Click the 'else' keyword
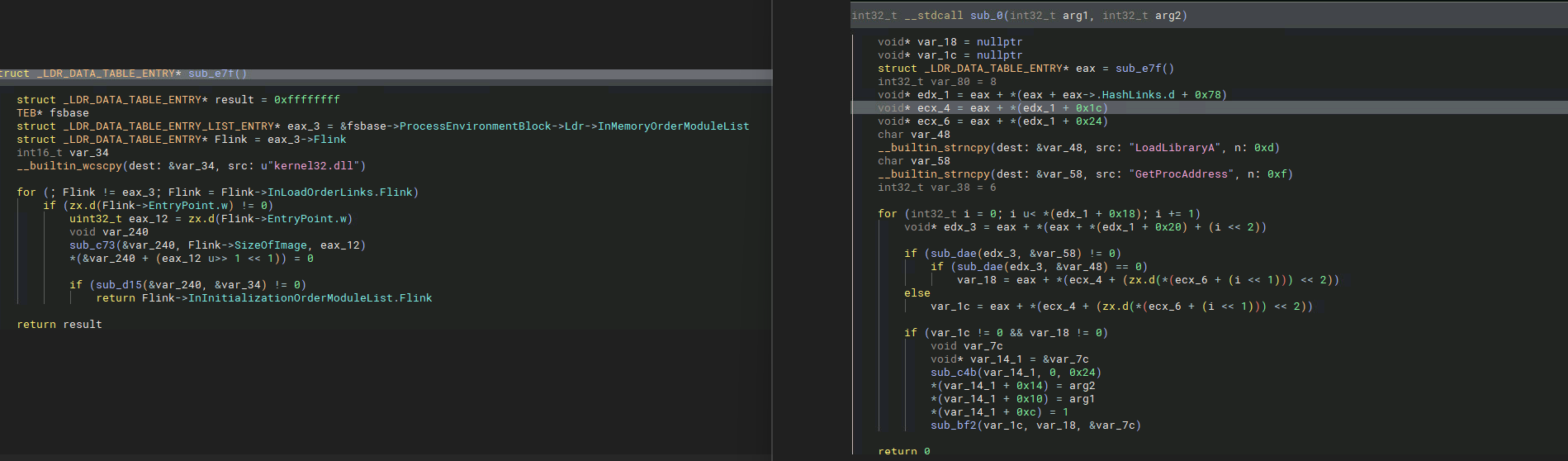 coord(917,293)
